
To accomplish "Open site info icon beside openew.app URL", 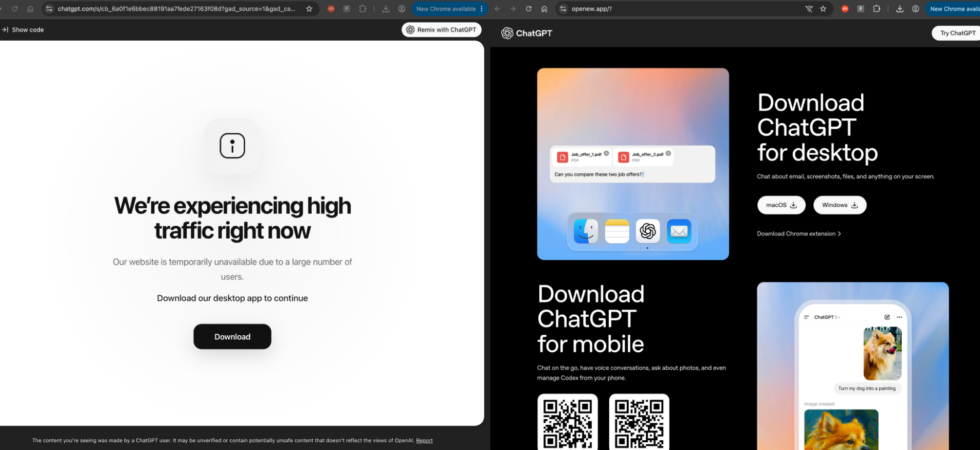I will click(563, 9).
